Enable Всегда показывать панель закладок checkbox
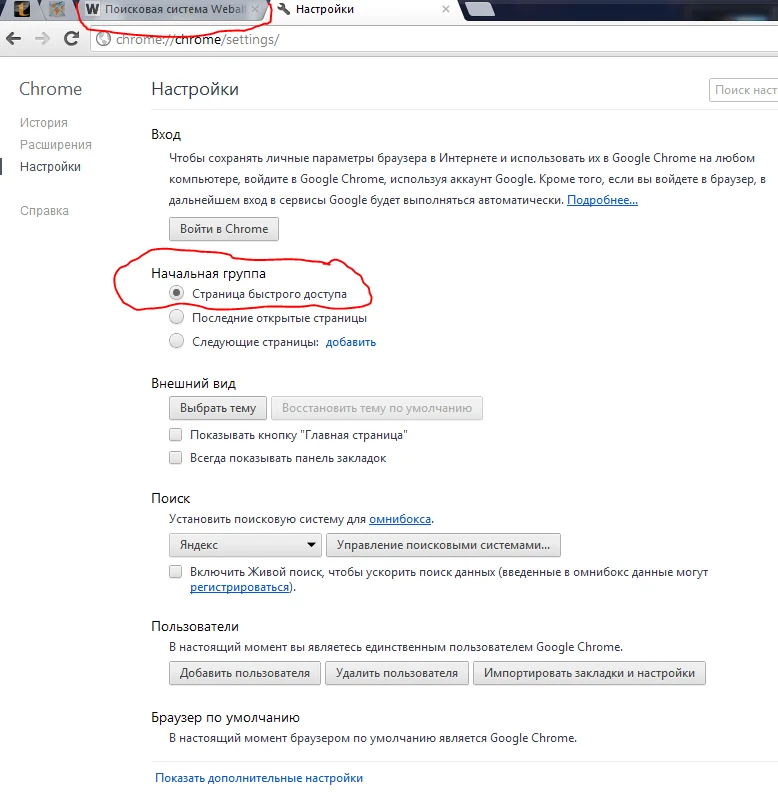This screenshot has width=778, height=803. pyautogui.click(x=175, y=457)
